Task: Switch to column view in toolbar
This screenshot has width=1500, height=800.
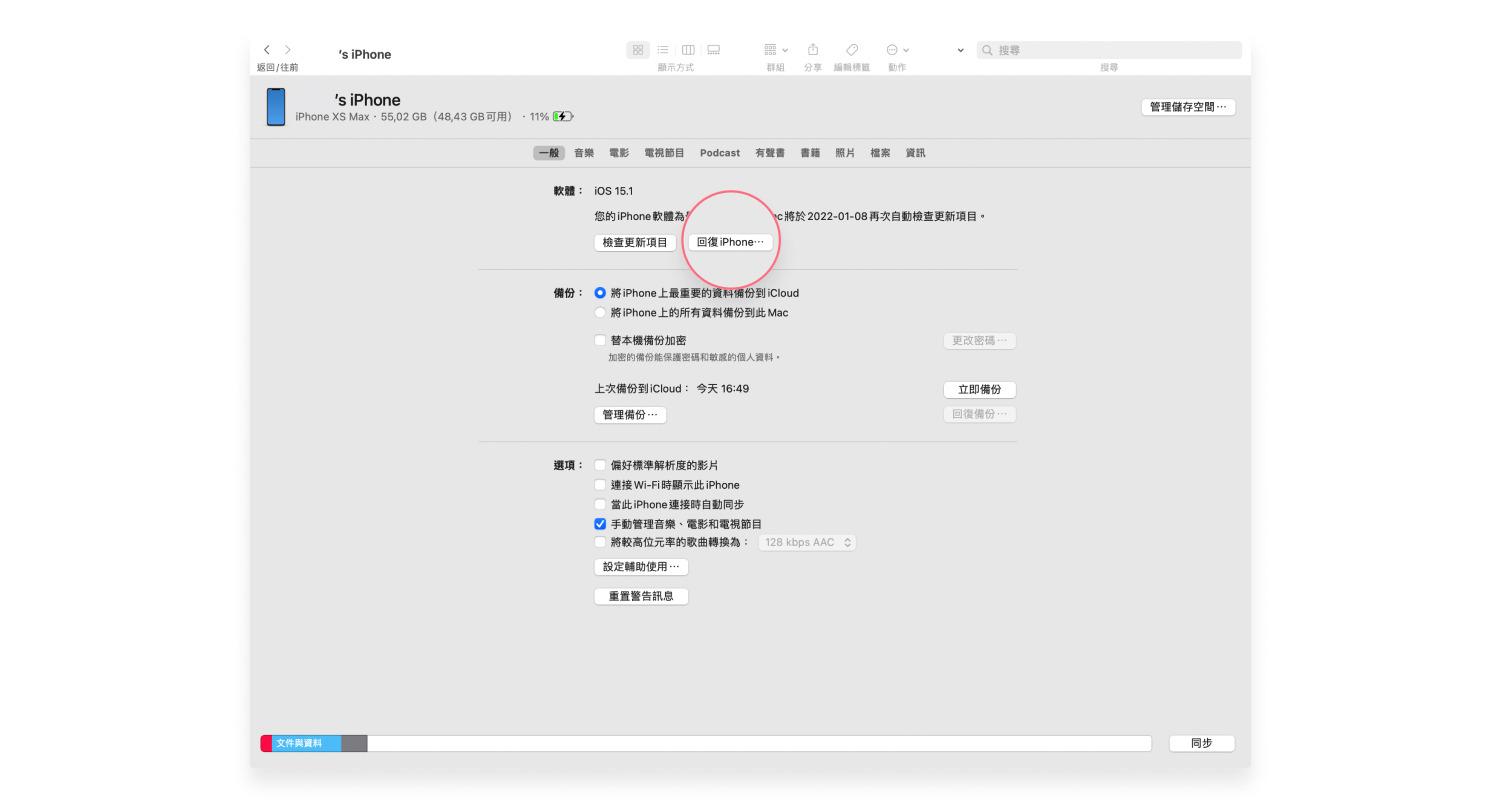Action: tap(688, 50)
